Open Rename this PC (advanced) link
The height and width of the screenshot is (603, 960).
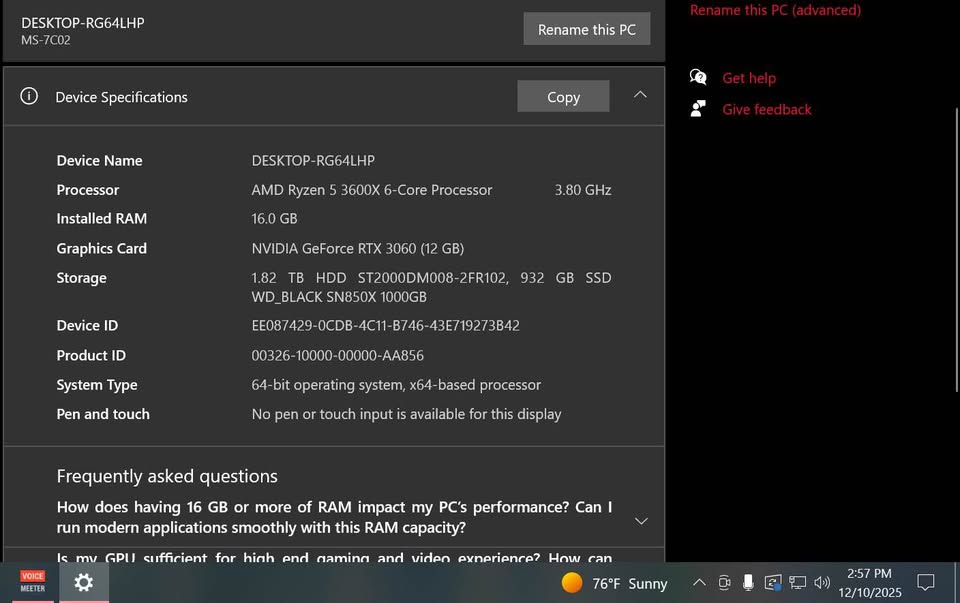(775, 10)
